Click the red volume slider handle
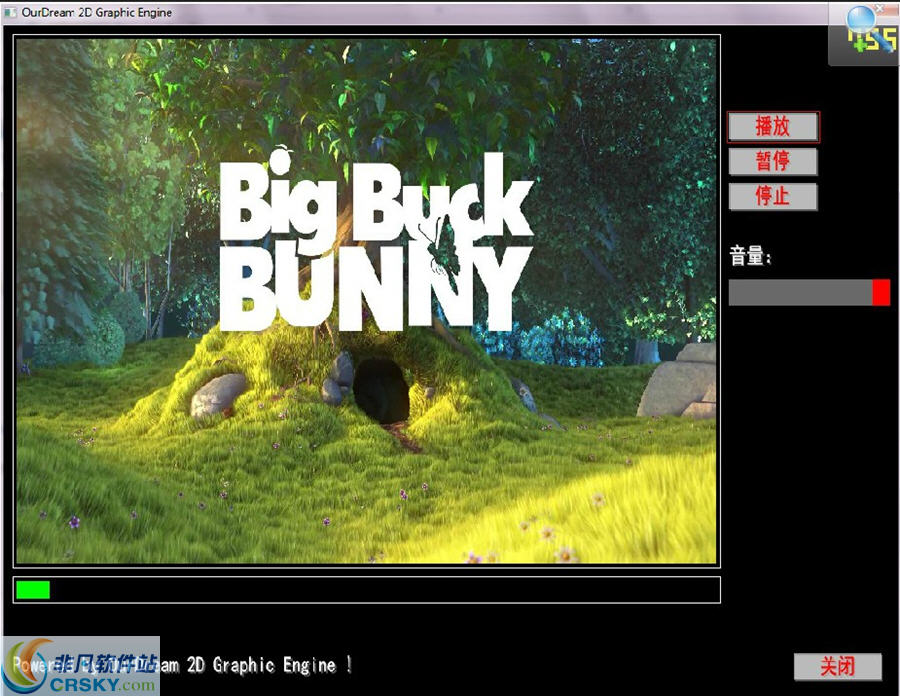The height and width of the screenshot is (696, 900). coord(881,292)
